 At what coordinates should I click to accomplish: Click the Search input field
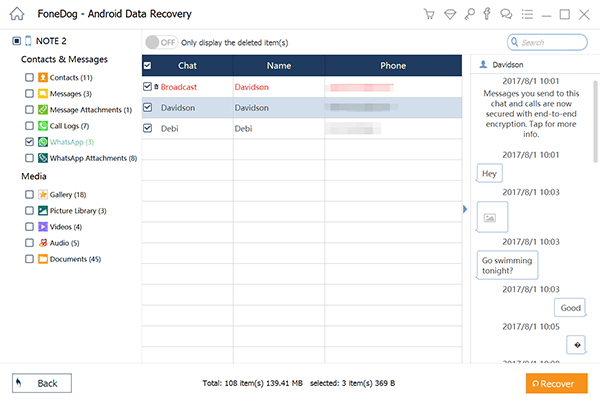(547, 42)
